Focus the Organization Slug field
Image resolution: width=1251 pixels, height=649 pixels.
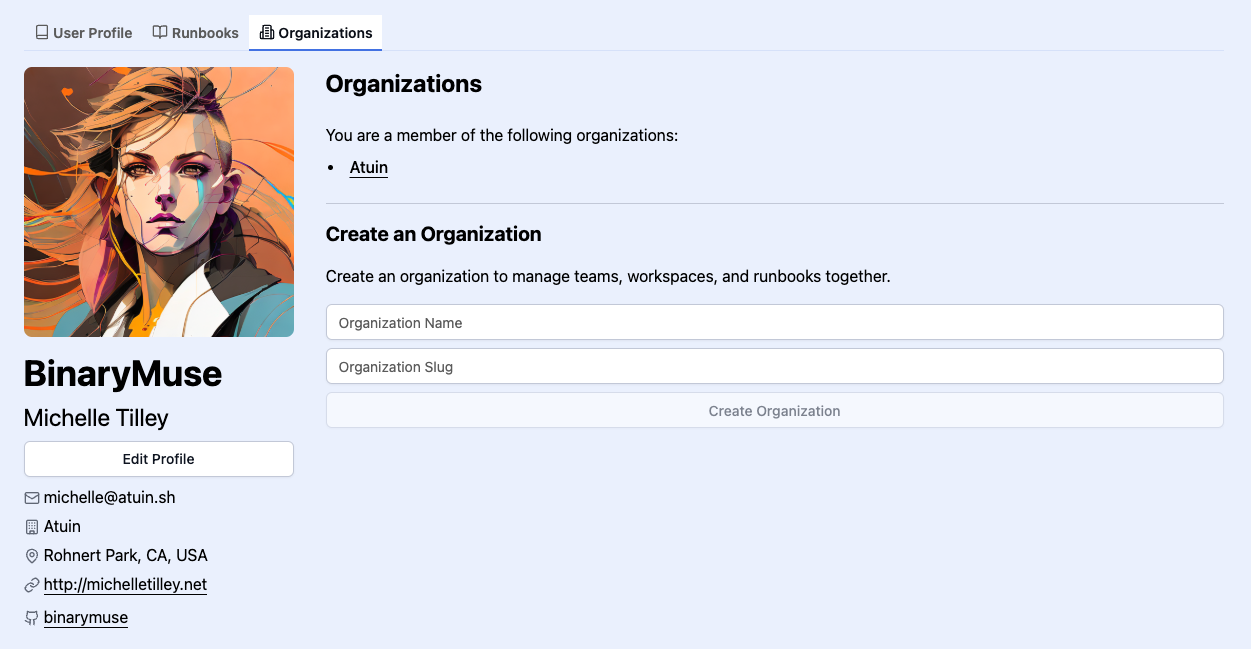pyautogui.click(x=775, y=367)
